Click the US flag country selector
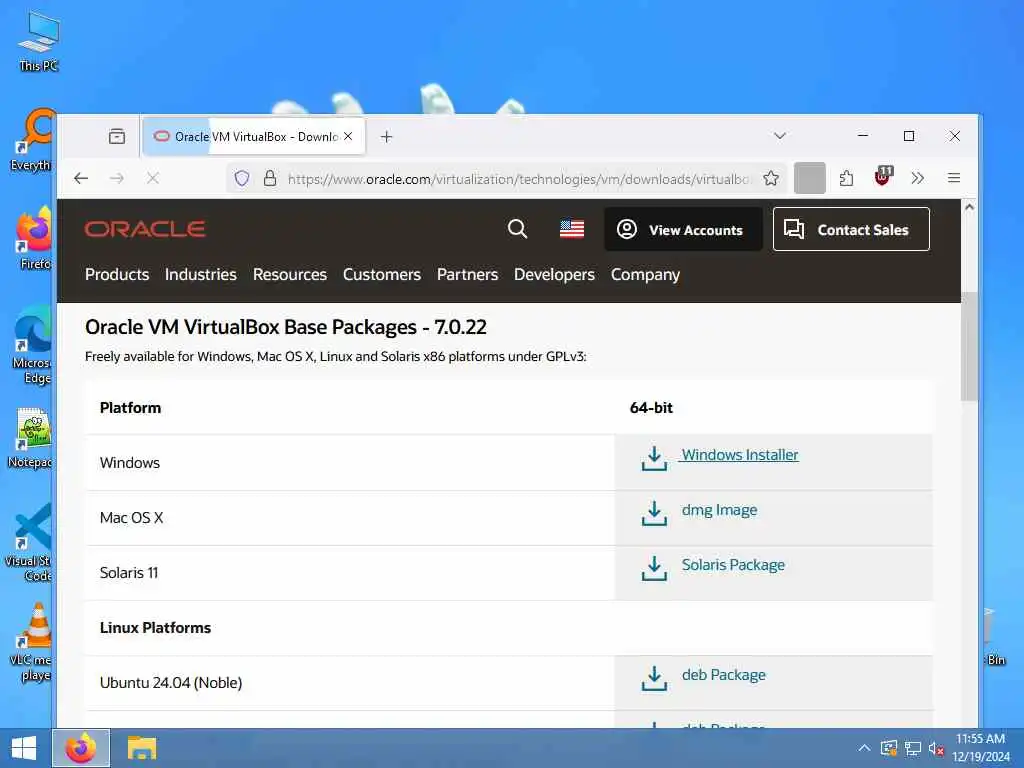This screenshot has width=1024, height=768. [571, 229]
